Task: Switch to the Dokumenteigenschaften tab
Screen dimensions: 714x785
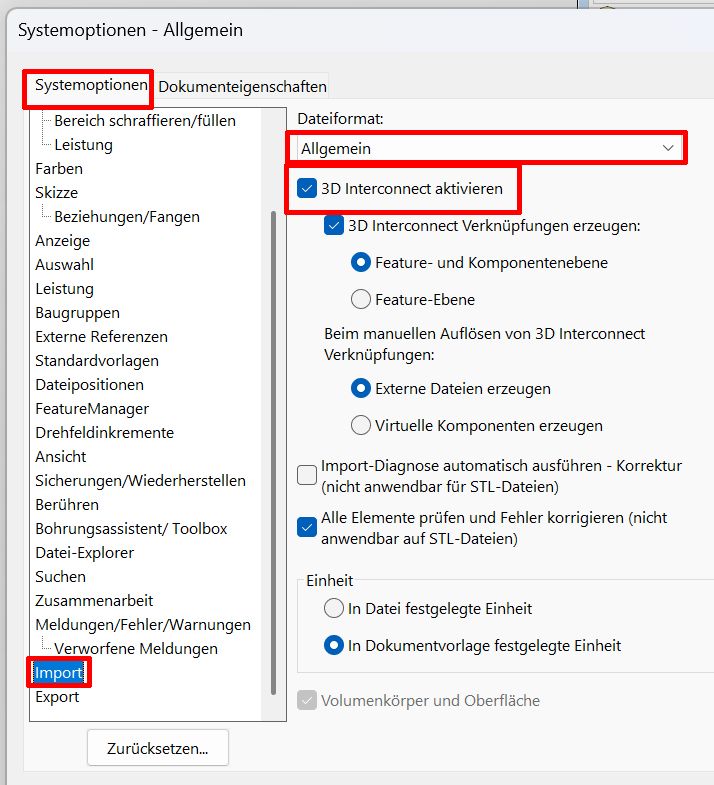Action: click(x=242, y=87)
